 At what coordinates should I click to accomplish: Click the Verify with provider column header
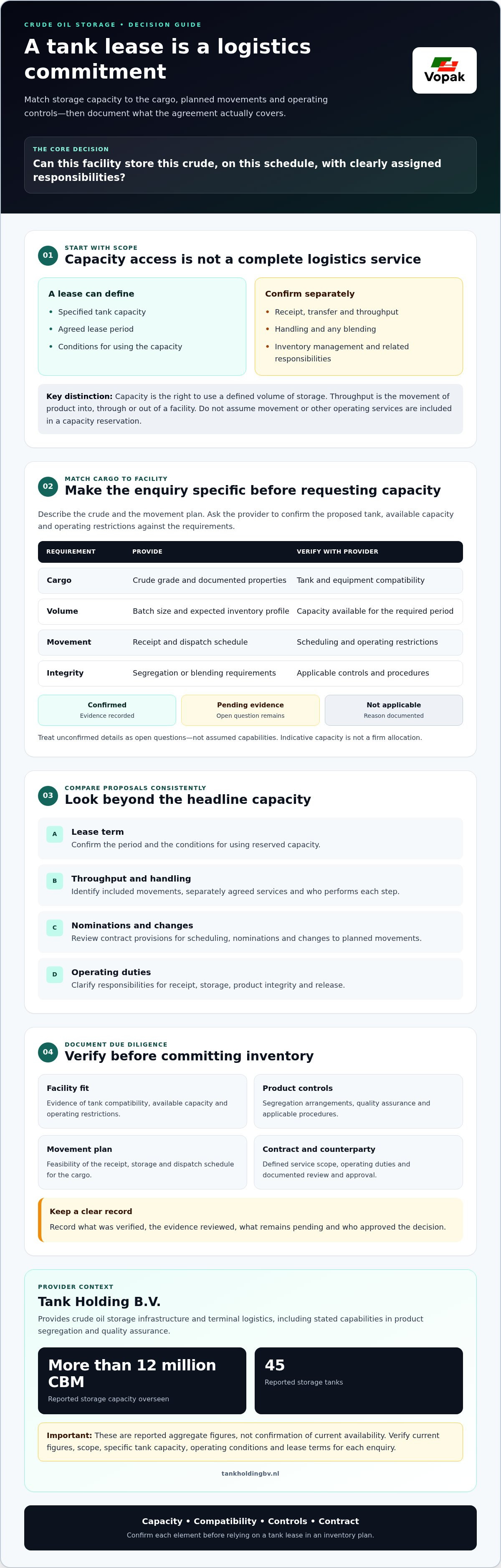pyautogui.click(x=337, y=551)
